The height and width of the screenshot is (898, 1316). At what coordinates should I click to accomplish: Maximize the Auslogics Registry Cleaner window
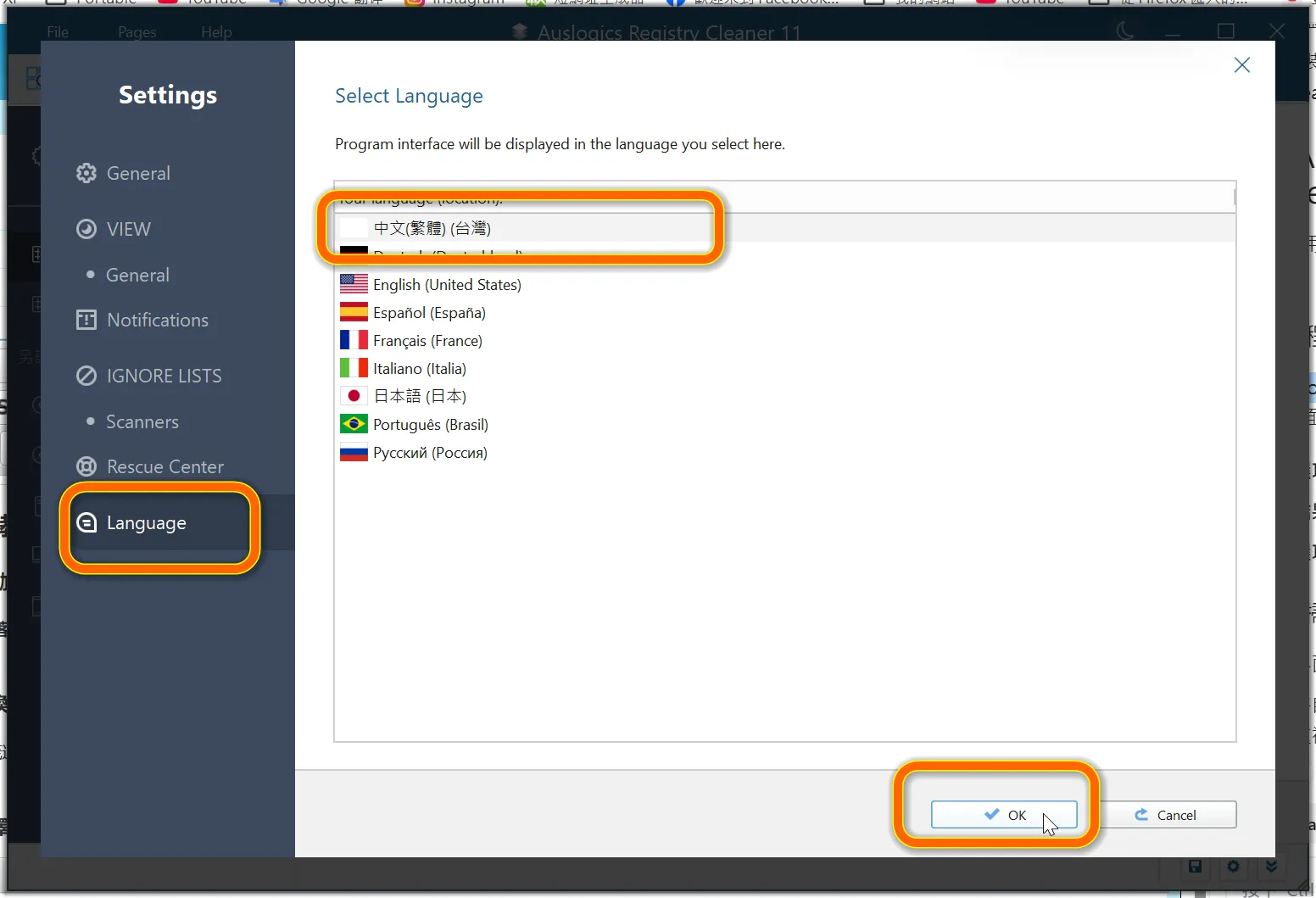[1225, 31]
